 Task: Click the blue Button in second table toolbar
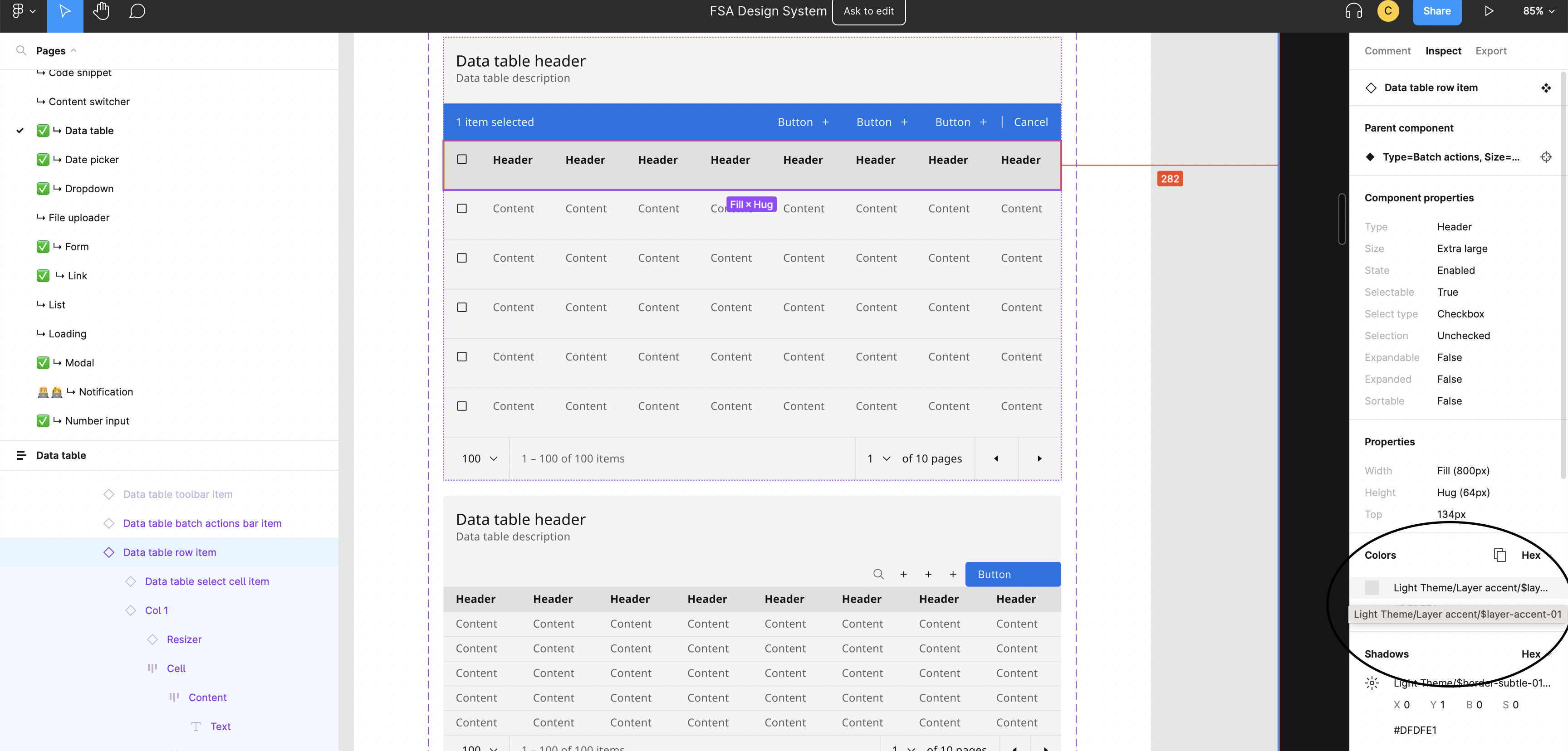pyautogui.click(x=1013, y=574)
